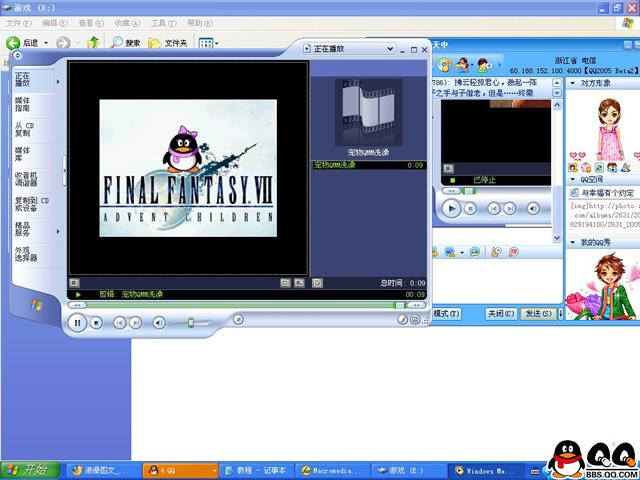Click the Media Player seek progress bar
The image size is (640, 480).
click(x=240, y=305)
